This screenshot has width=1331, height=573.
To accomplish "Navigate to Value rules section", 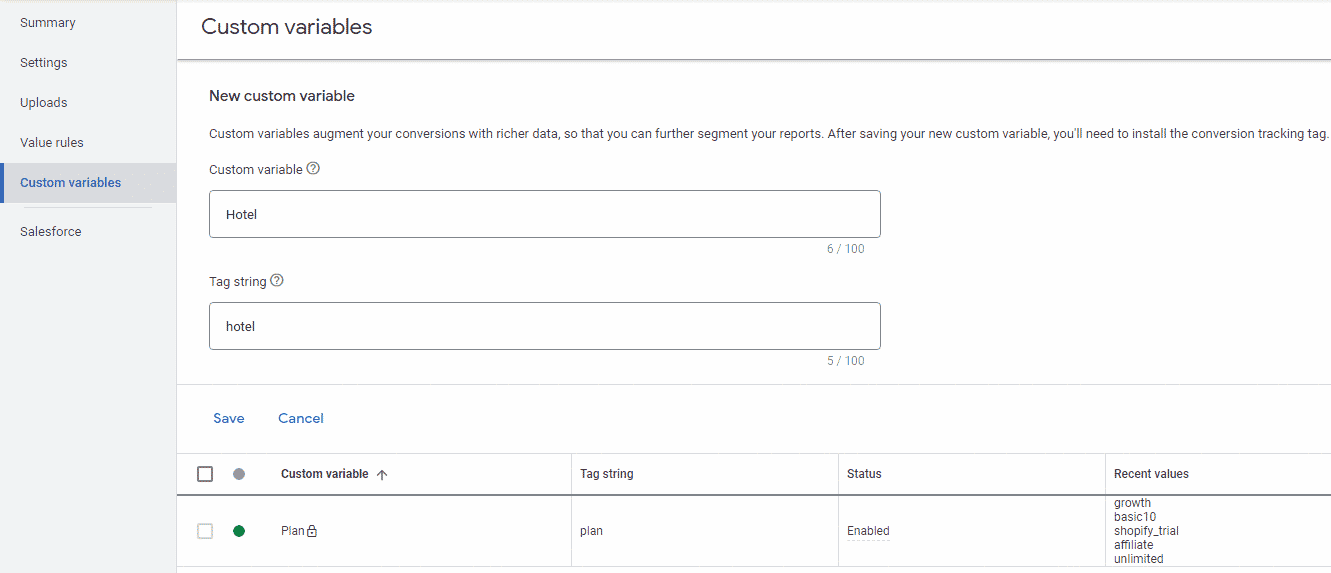I will 52,143.
